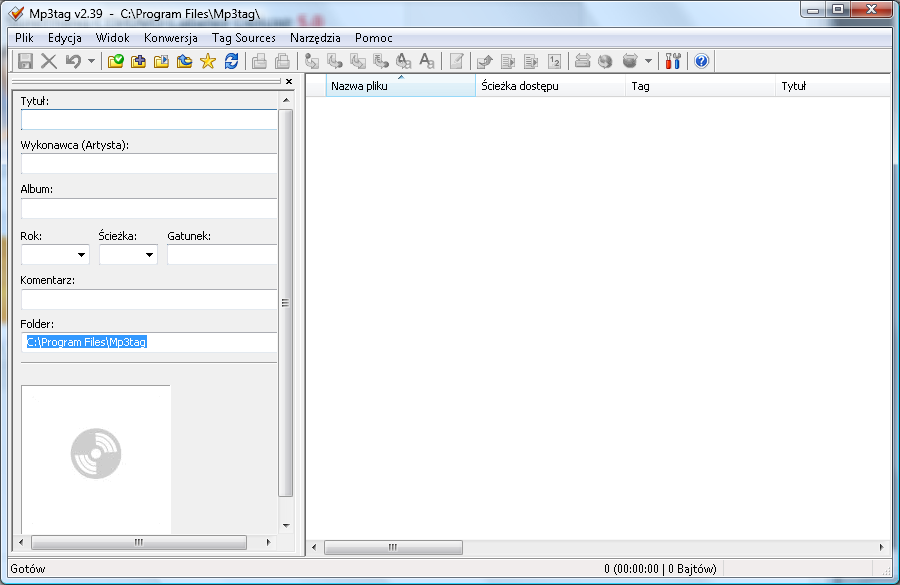900x585 pixels.
Task: Click the globe web sources icon
Action: click(x=606, y=61)
